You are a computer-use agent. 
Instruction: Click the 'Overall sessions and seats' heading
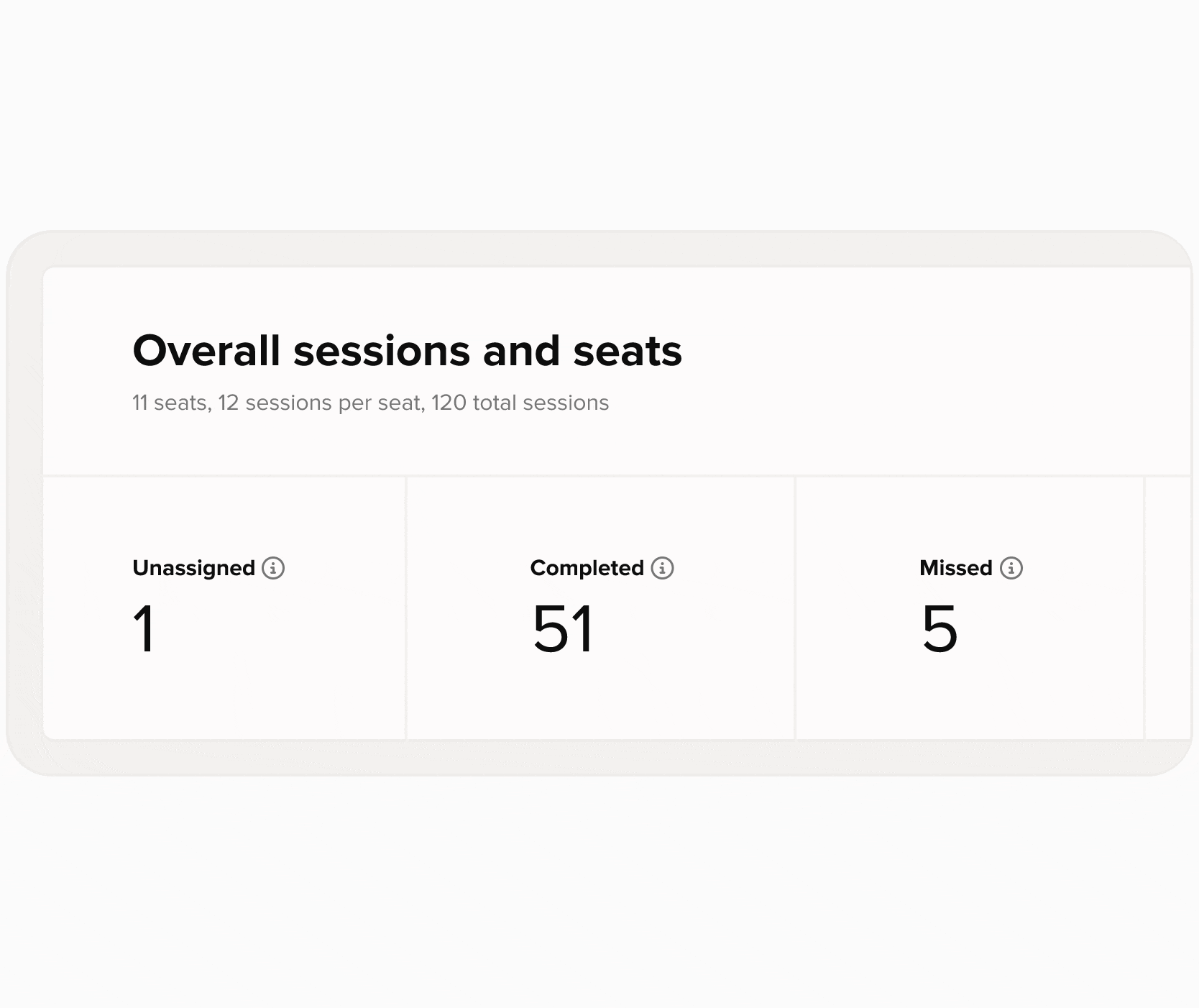[x=407, y=351]
